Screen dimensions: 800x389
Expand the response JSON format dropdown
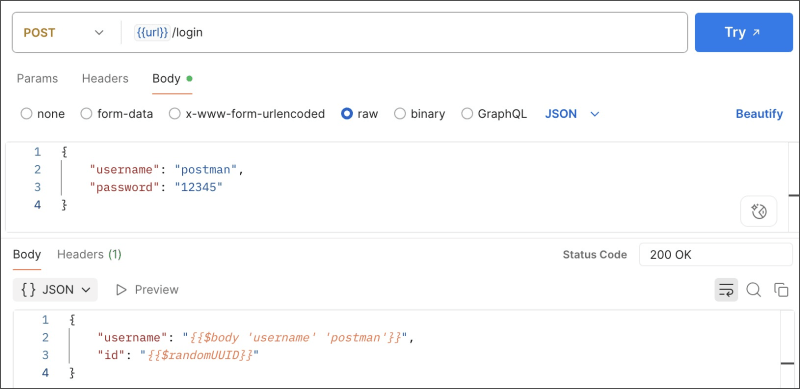coord(55,290)
